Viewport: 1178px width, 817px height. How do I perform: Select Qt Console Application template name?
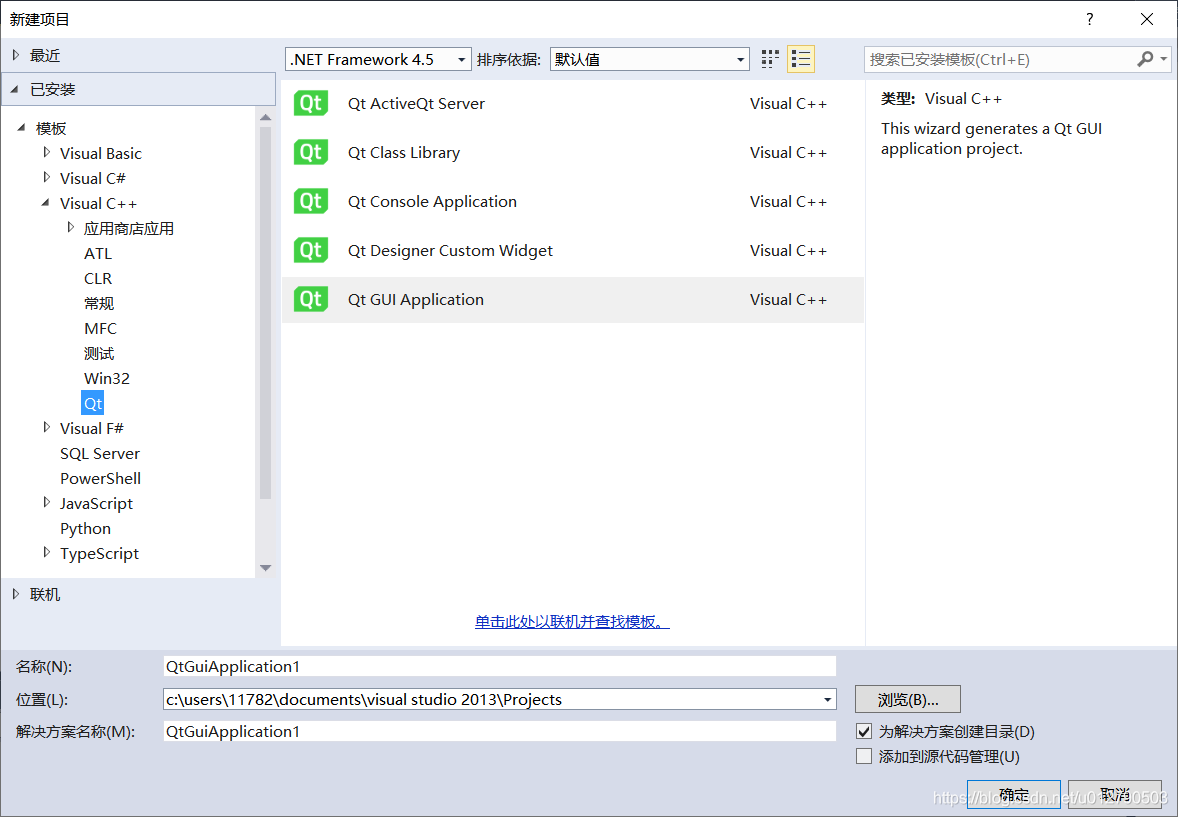click(432, 201)
